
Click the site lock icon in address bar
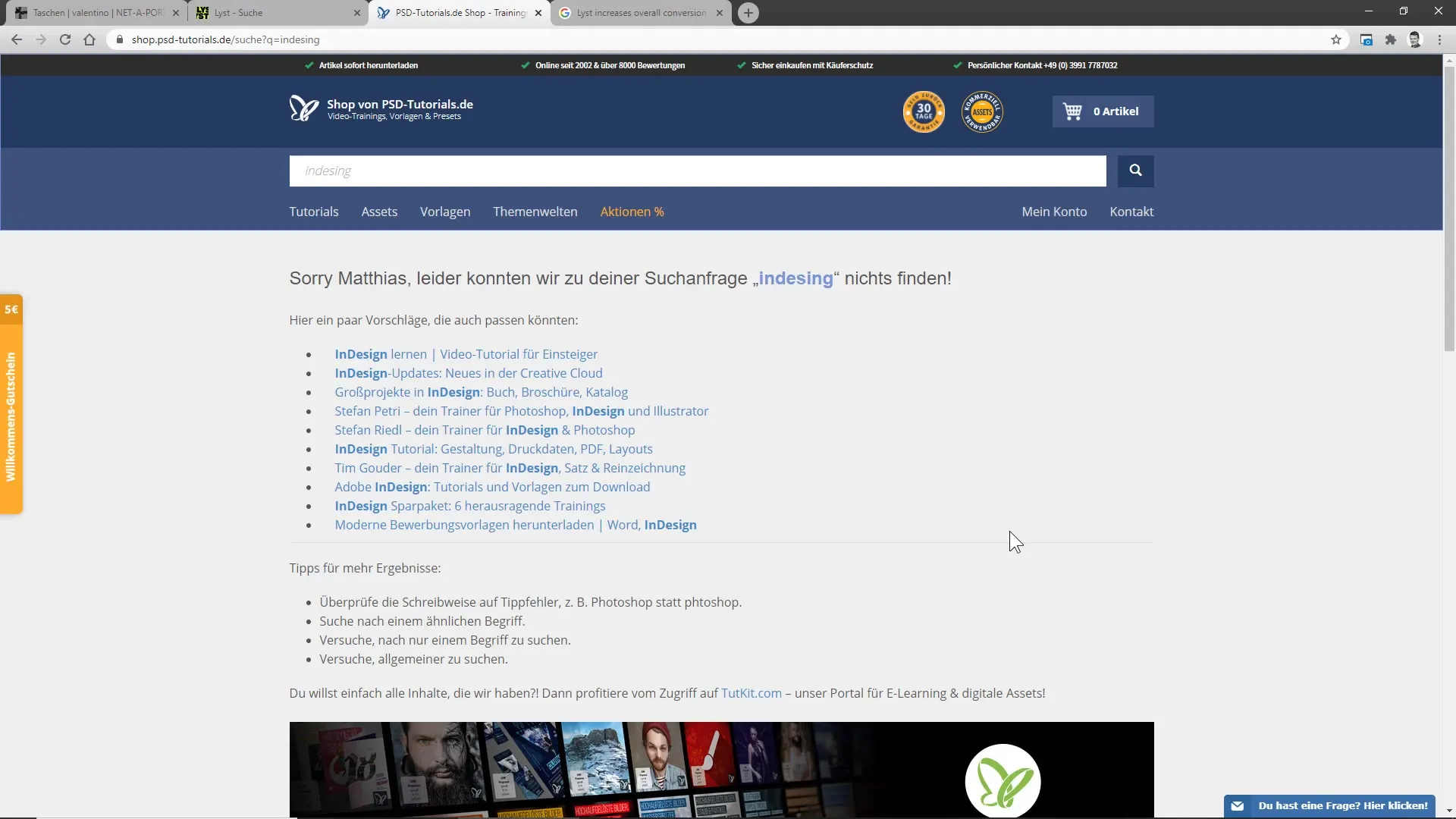119,39
